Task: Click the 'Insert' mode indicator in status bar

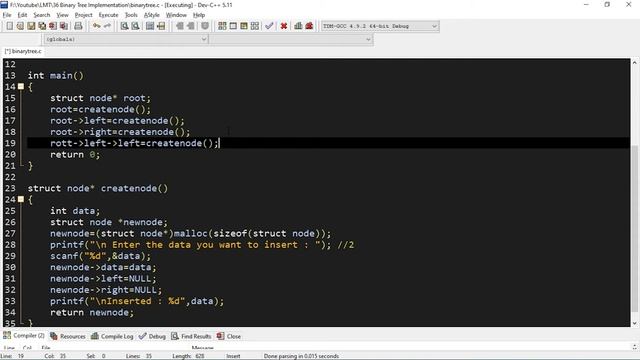Action: (233, 356)
